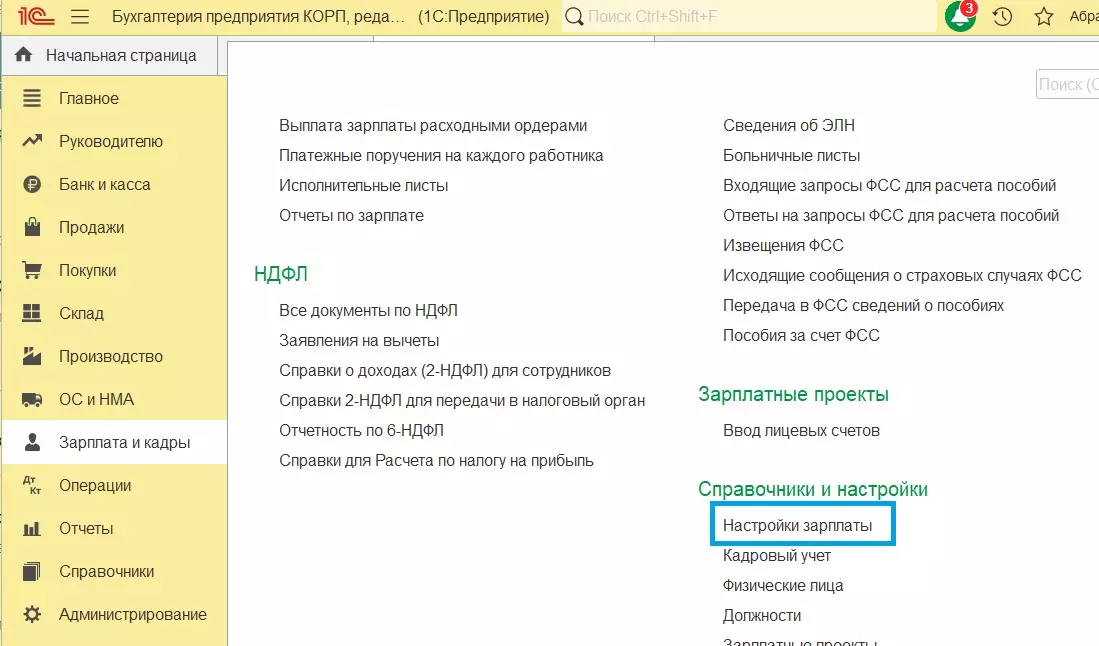Open Входящие запросы ФСС для расчета пособий
Image resolution: width=1099 pixels, height=646 pixels.
click(889, 186)
